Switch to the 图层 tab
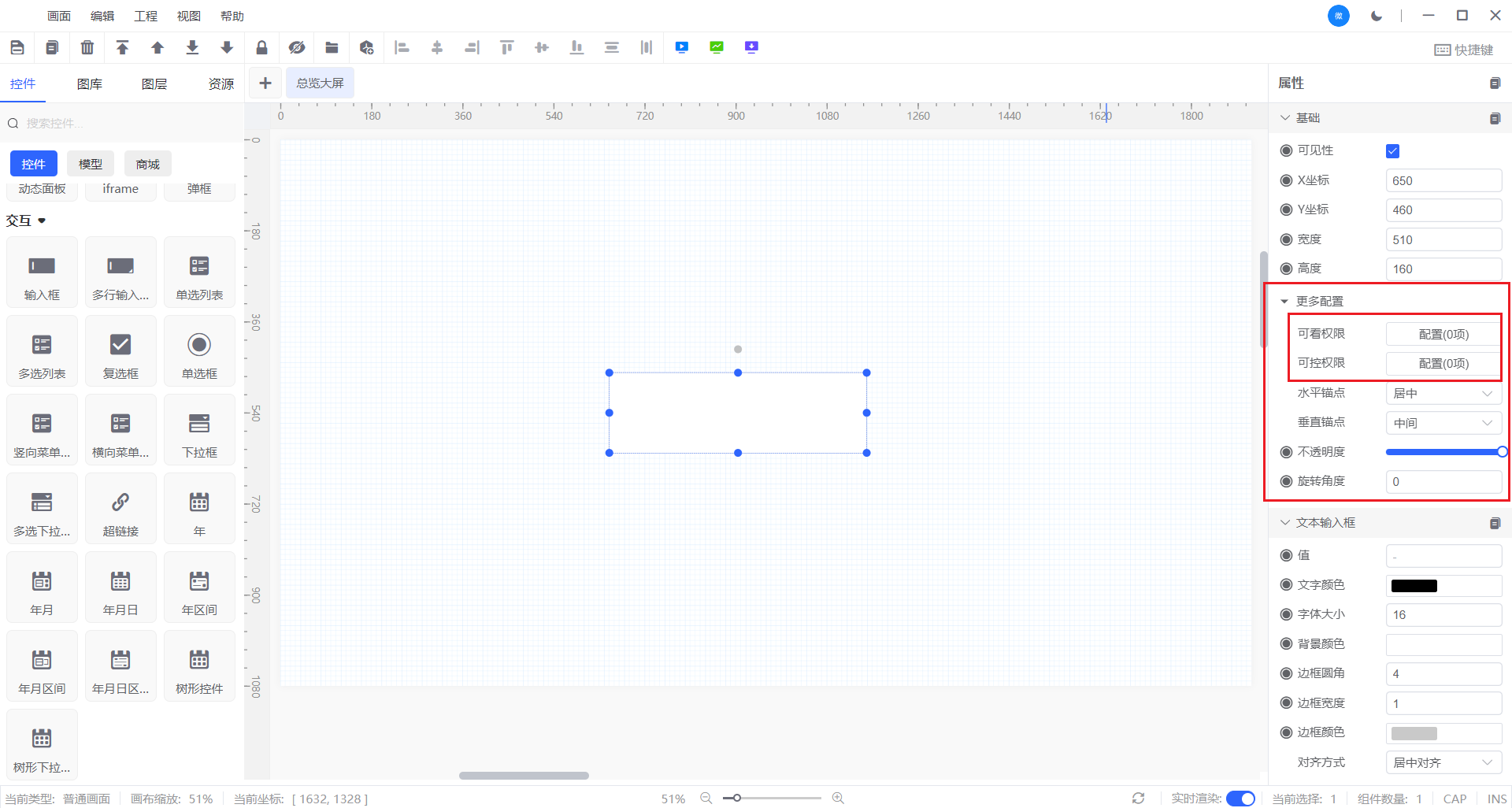The width and height of the screenshot is (1512, 808). point(154,84)
